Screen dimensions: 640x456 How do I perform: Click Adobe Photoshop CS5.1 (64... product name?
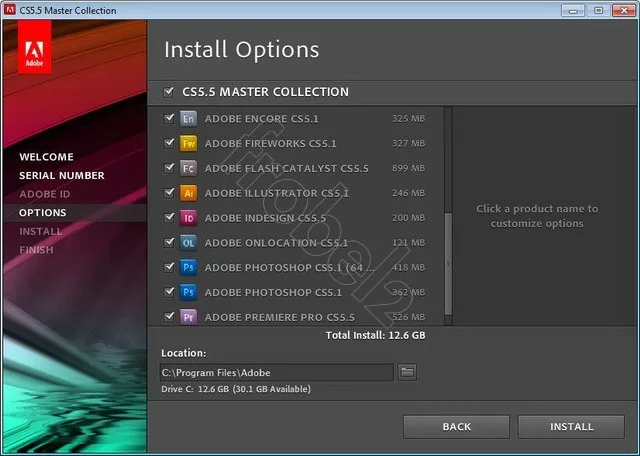click(290, 268)
